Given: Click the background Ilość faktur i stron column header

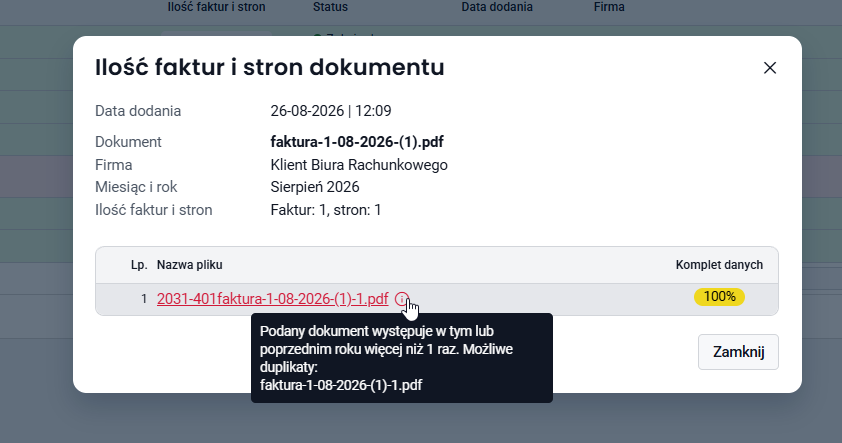Looking at the screenshot, I should point(216,7).
